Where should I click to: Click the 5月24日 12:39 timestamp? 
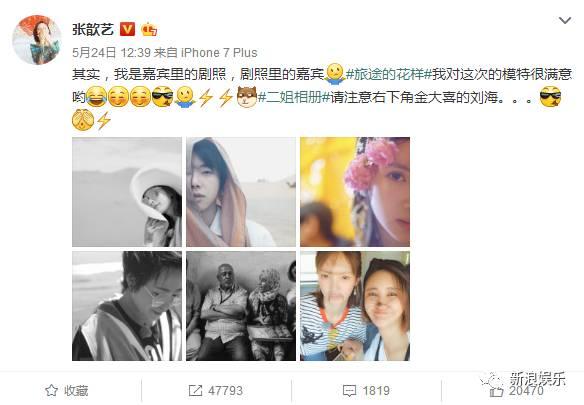click(x=111, y=53)
